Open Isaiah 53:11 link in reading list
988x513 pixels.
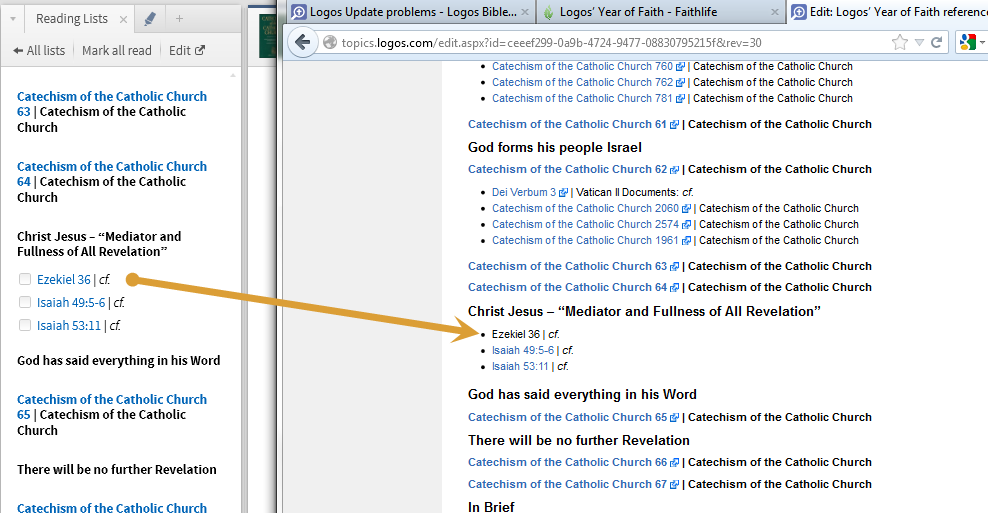pos(69,325)
